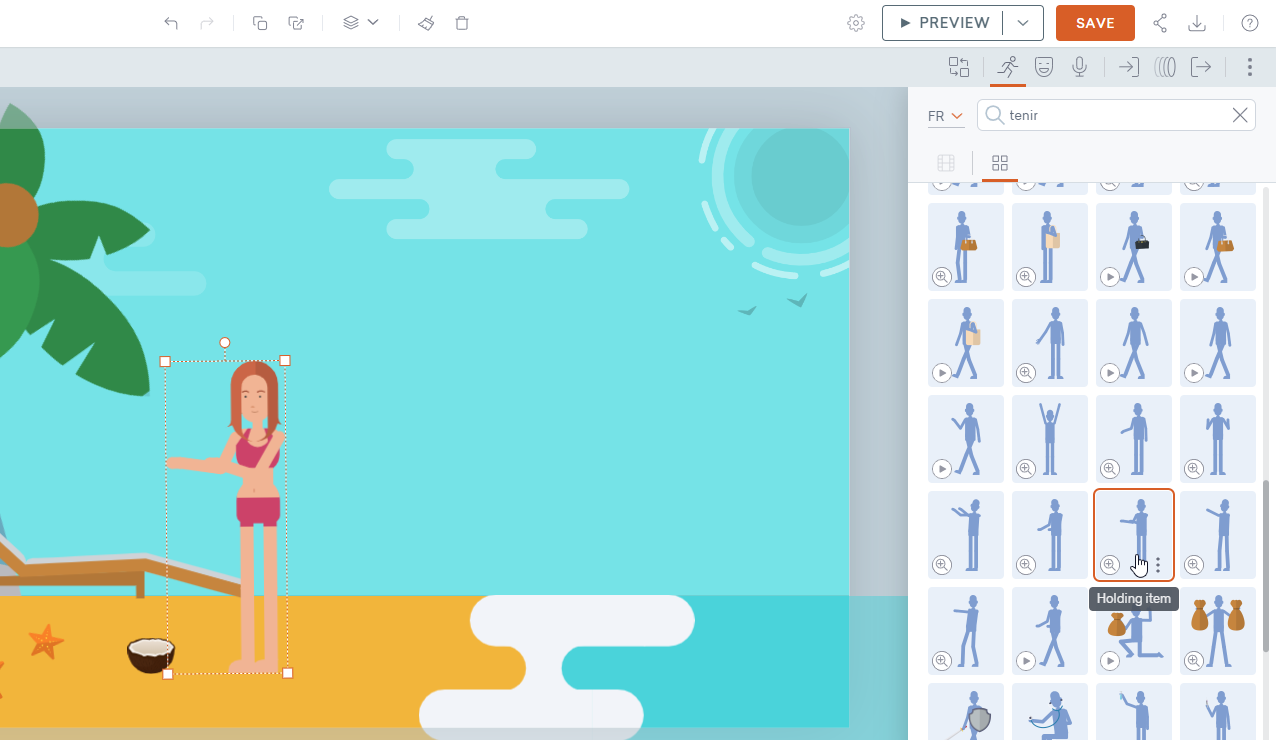Expand the layers order dropdown
The image size is (1276, 740).
point(361,23)
